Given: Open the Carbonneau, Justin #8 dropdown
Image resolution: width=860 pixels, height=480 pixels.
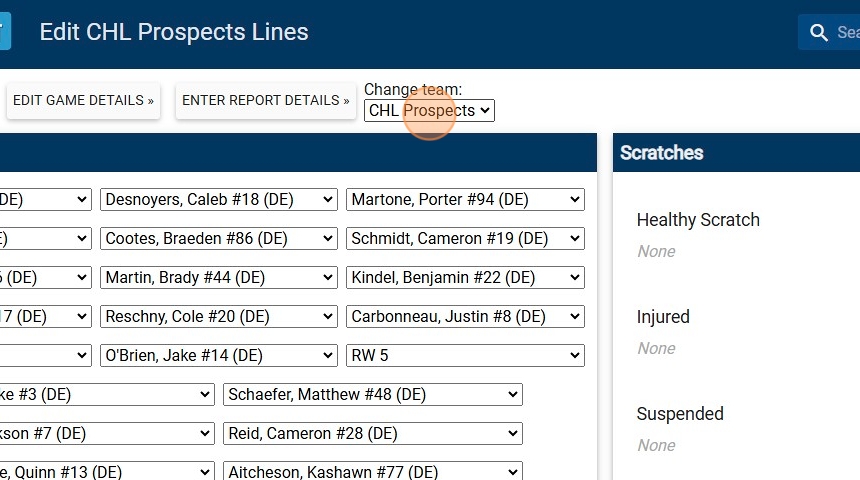Looking at the screenshot, I should (465, 317).
